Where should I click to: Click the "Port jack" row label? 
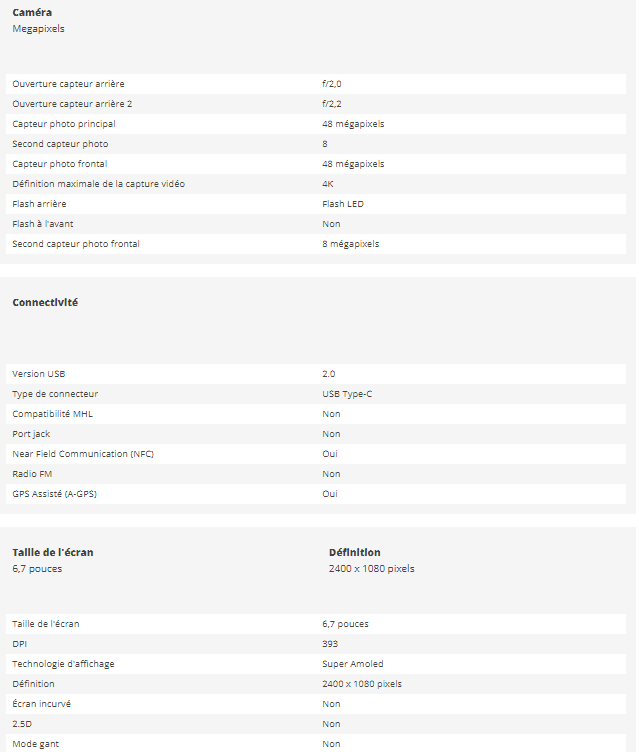[31, 434]
